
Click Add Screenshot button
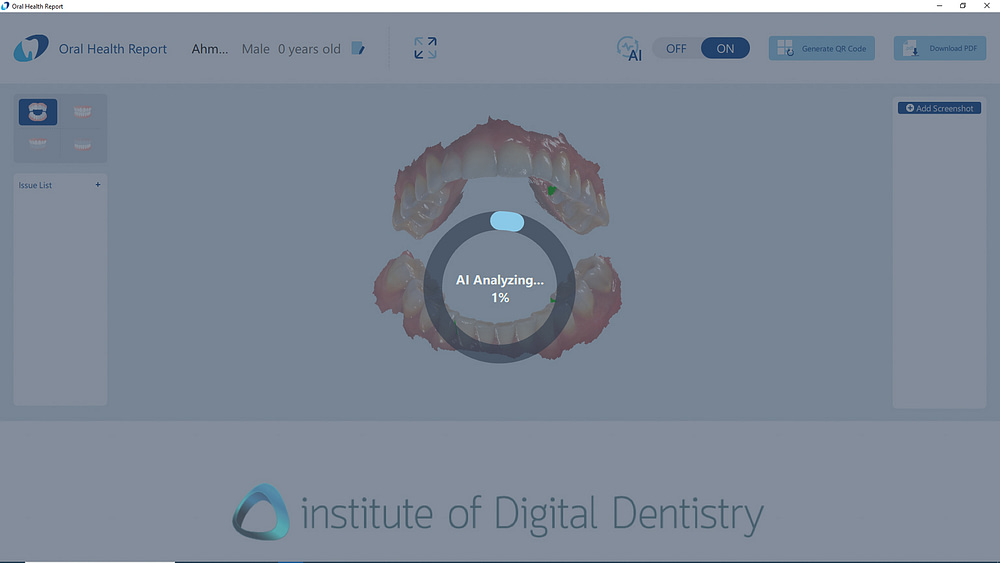point(939,108)
